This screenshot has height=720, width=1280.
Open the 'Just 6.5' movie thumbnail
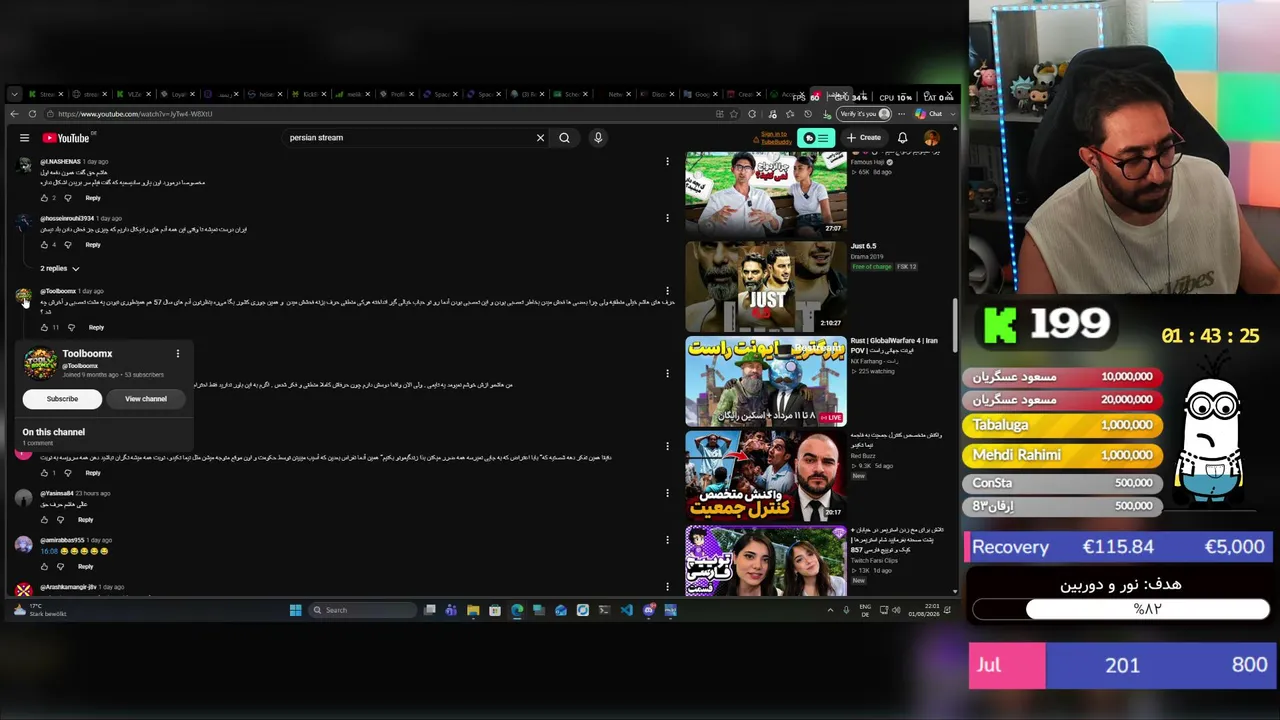(766, 286)
